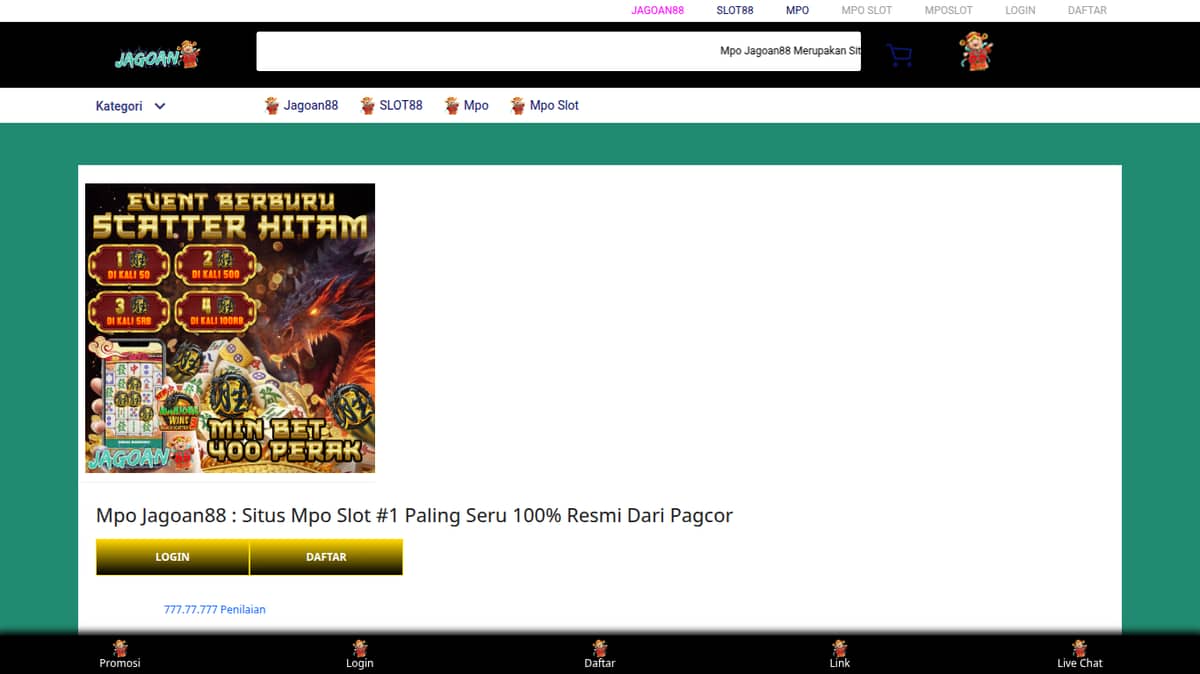This screenshot has width=1200, height=674.
Task: Open the Kategori menu label
Action: pos(119,106)
